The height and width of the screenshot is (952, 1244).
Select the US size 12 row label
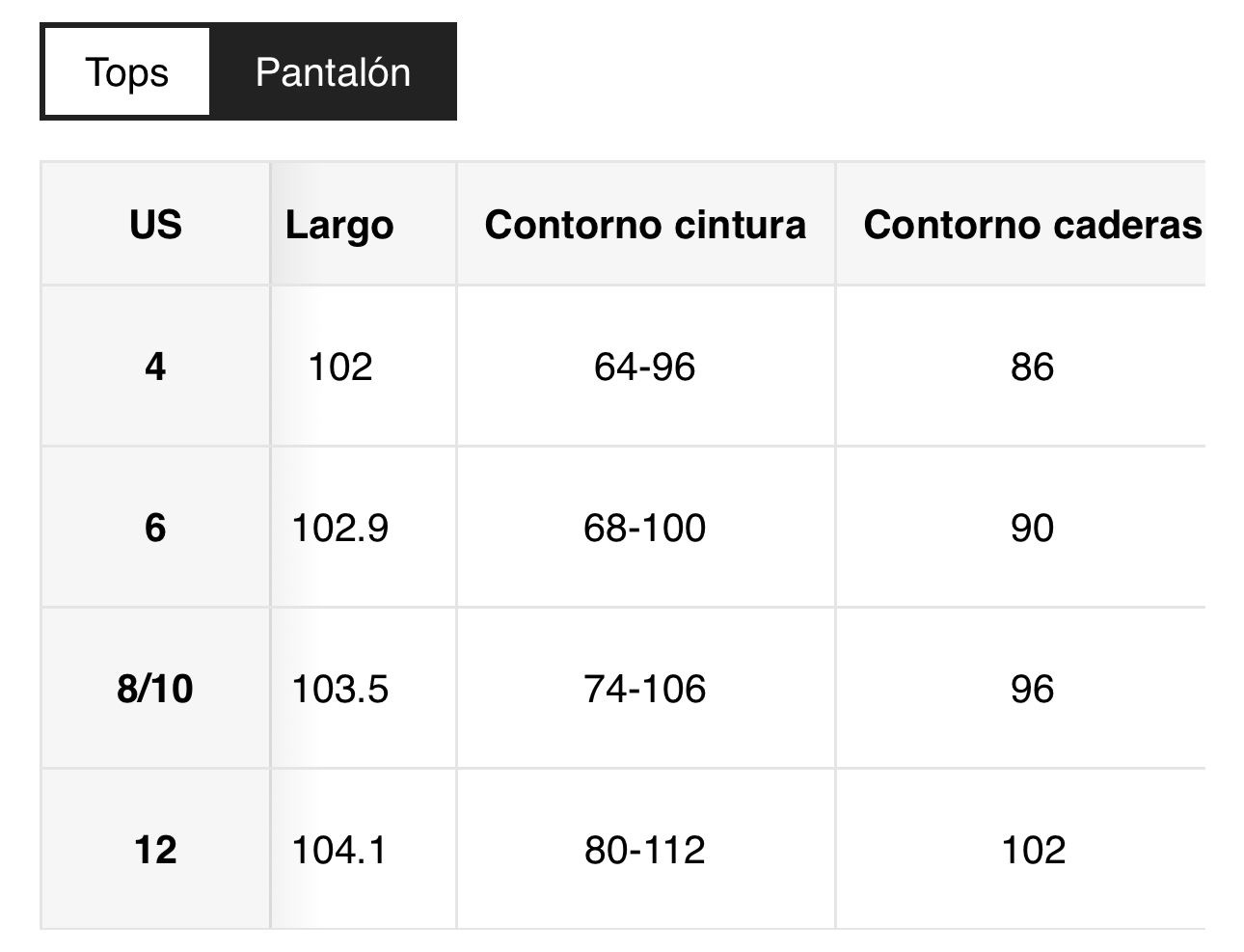click(x=155, y=850)
